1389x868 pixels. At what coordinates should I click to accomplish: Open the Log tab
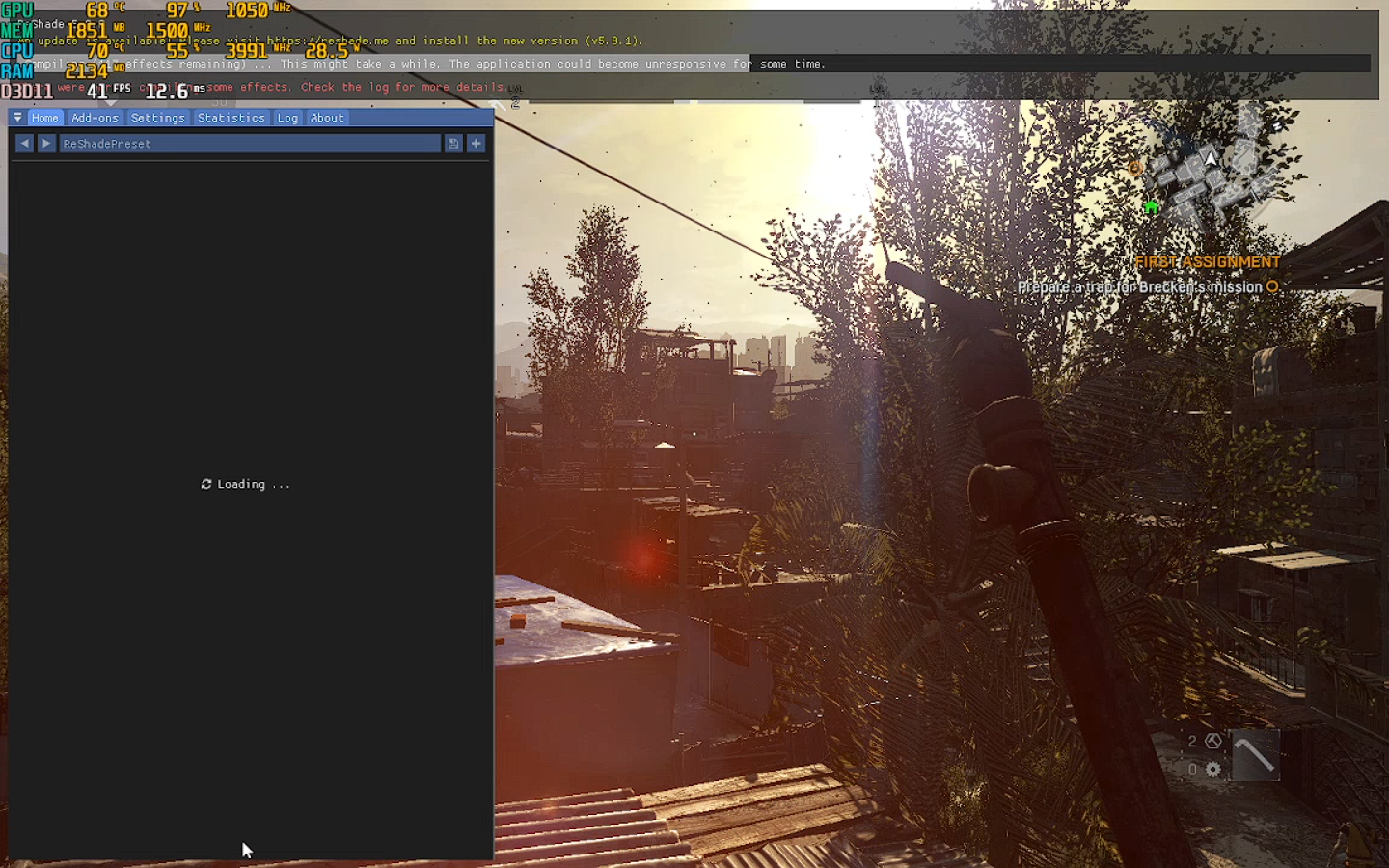tap(287, 118)
